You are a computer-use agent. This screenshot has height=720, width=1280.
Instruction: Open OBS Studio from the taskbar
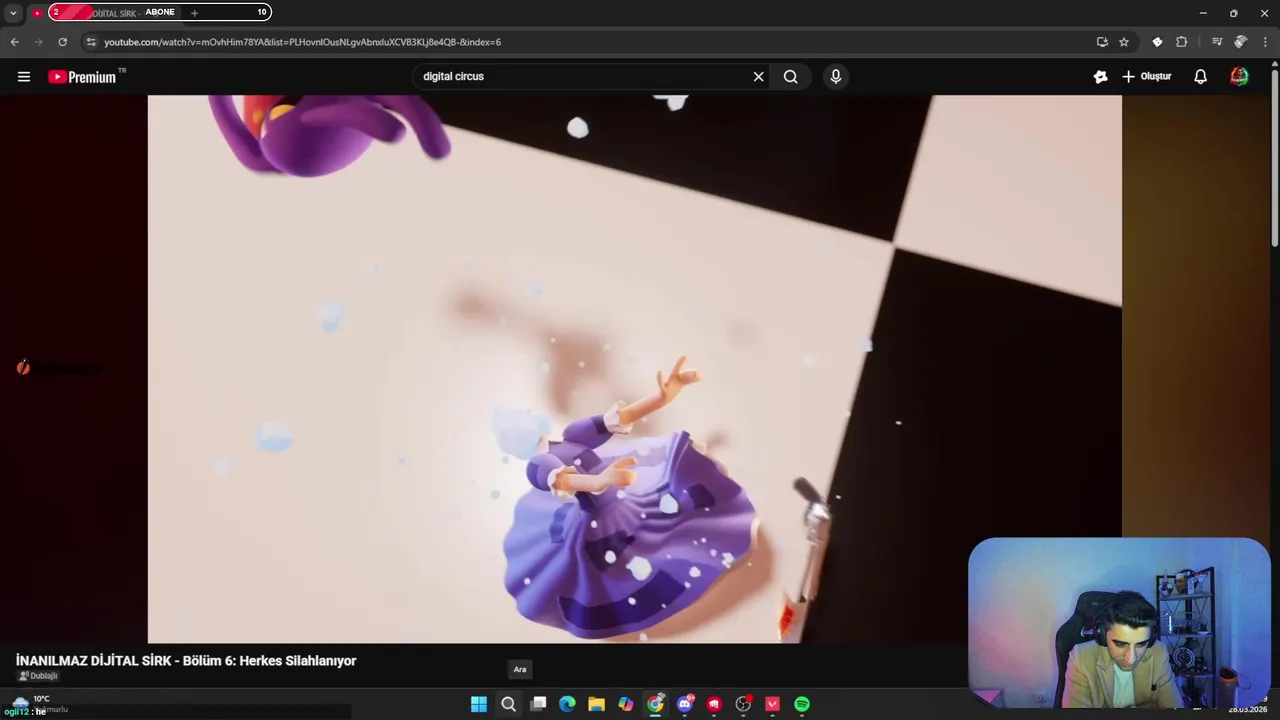pos(743,704)
